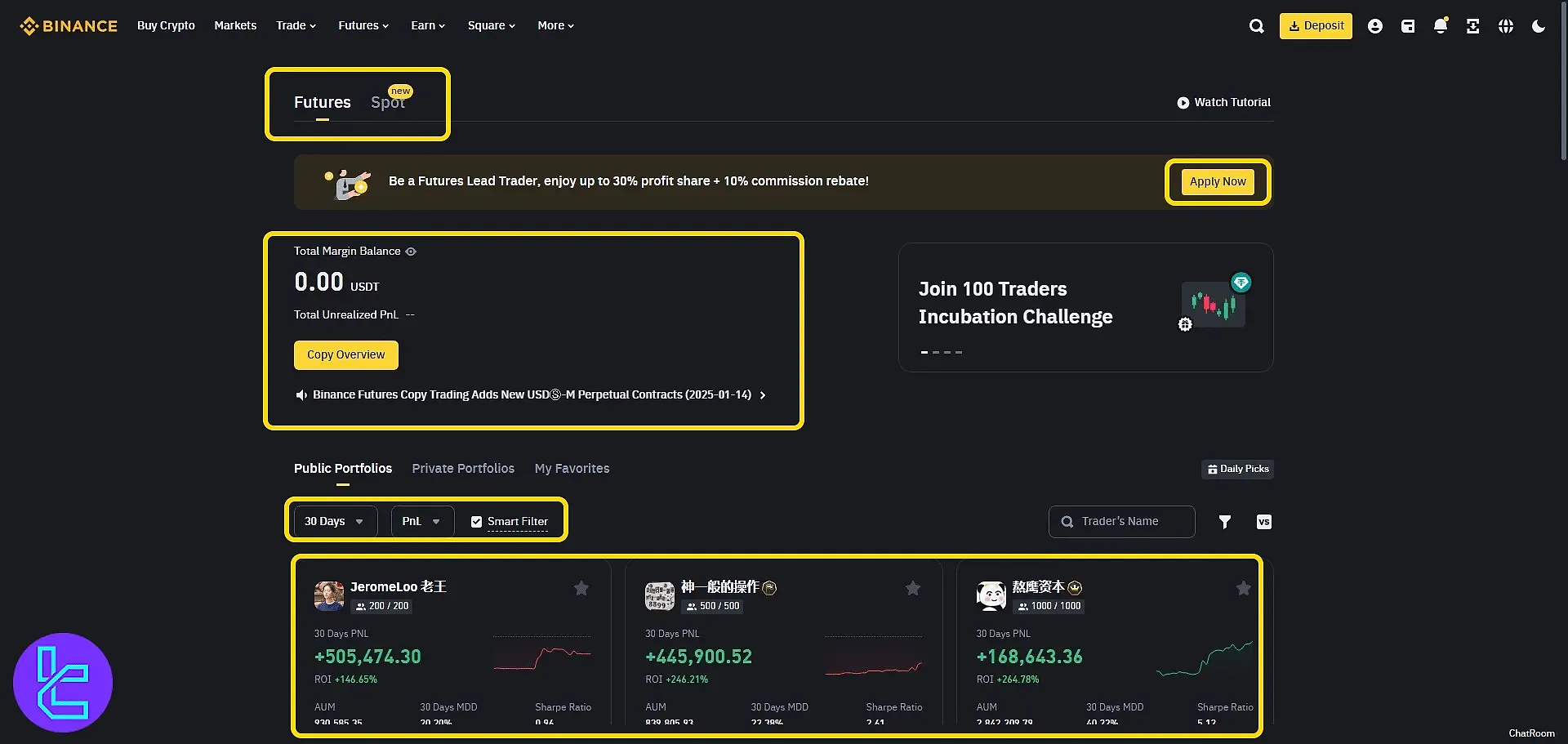The image size is (1568, 744).
Task: Click the announcement speaker icon
Action: [x=301, y=395]
